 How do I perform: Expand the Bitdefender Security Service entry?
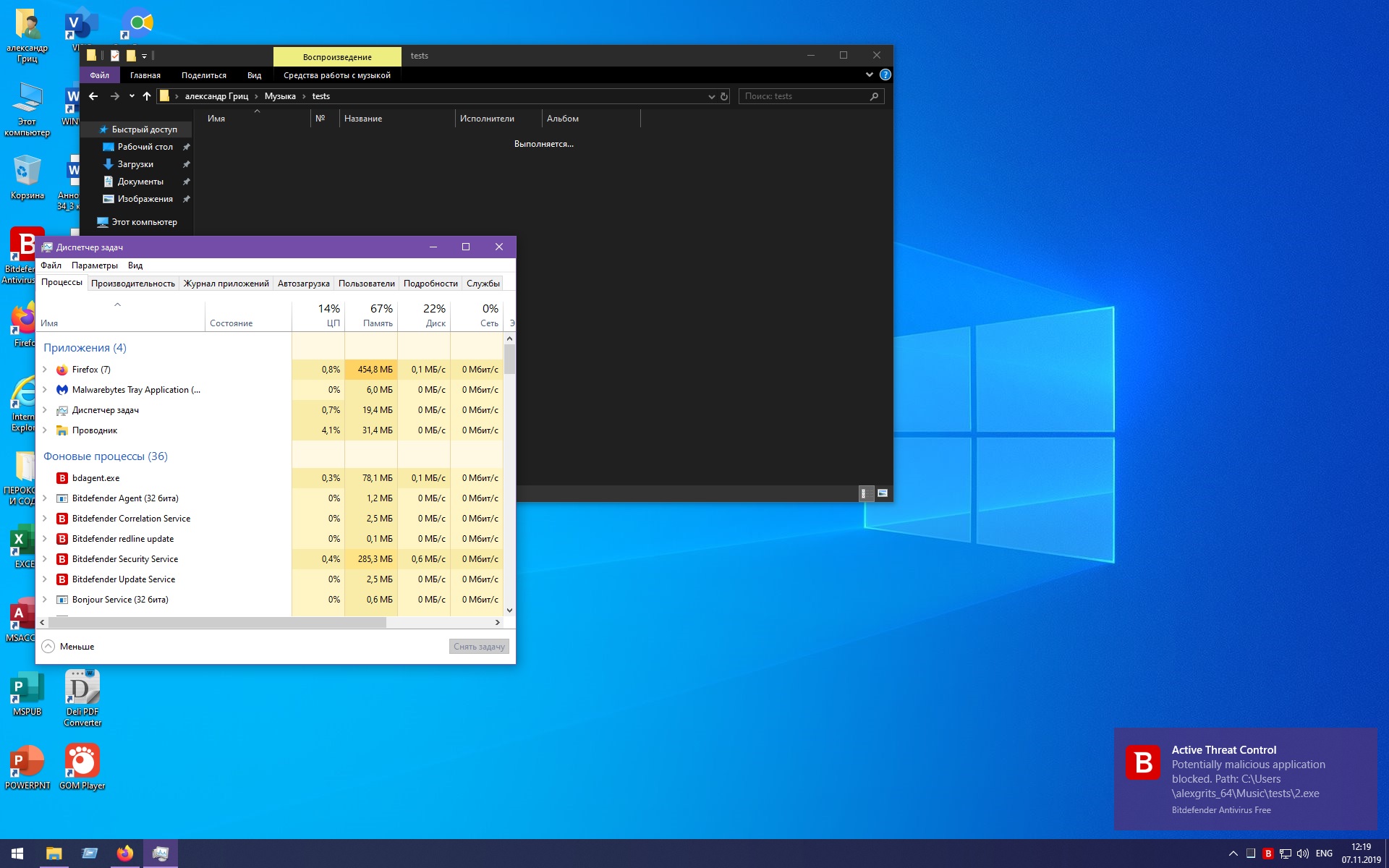(x=45, y=559)
